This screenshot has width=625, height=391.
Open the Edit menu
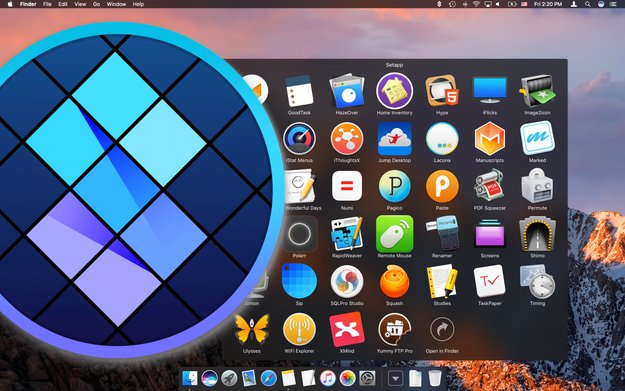point(63,4)
